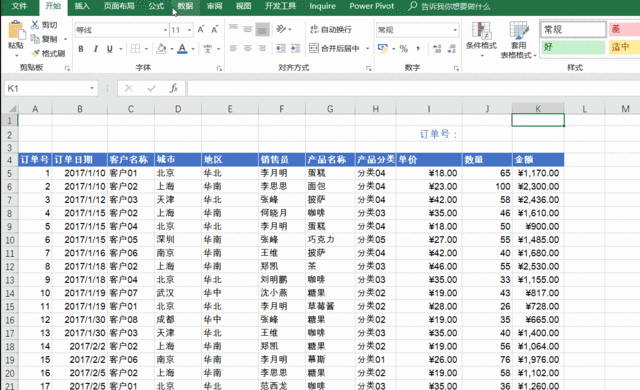The height and width of the screenshot is (390, 640).
Task: Select middle vertical alignment
Action: [248, 29]
